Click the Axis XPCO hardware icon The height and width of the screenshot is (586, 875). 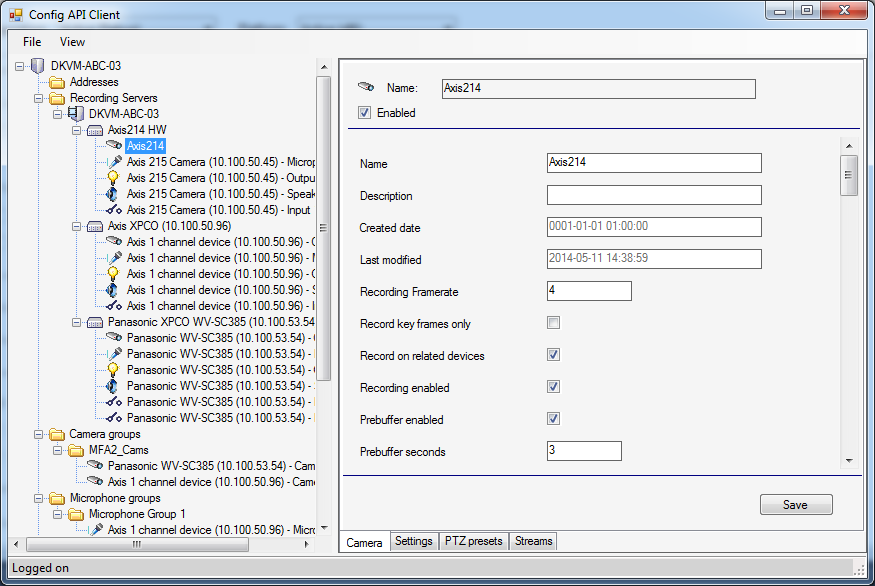pos(95,227)
